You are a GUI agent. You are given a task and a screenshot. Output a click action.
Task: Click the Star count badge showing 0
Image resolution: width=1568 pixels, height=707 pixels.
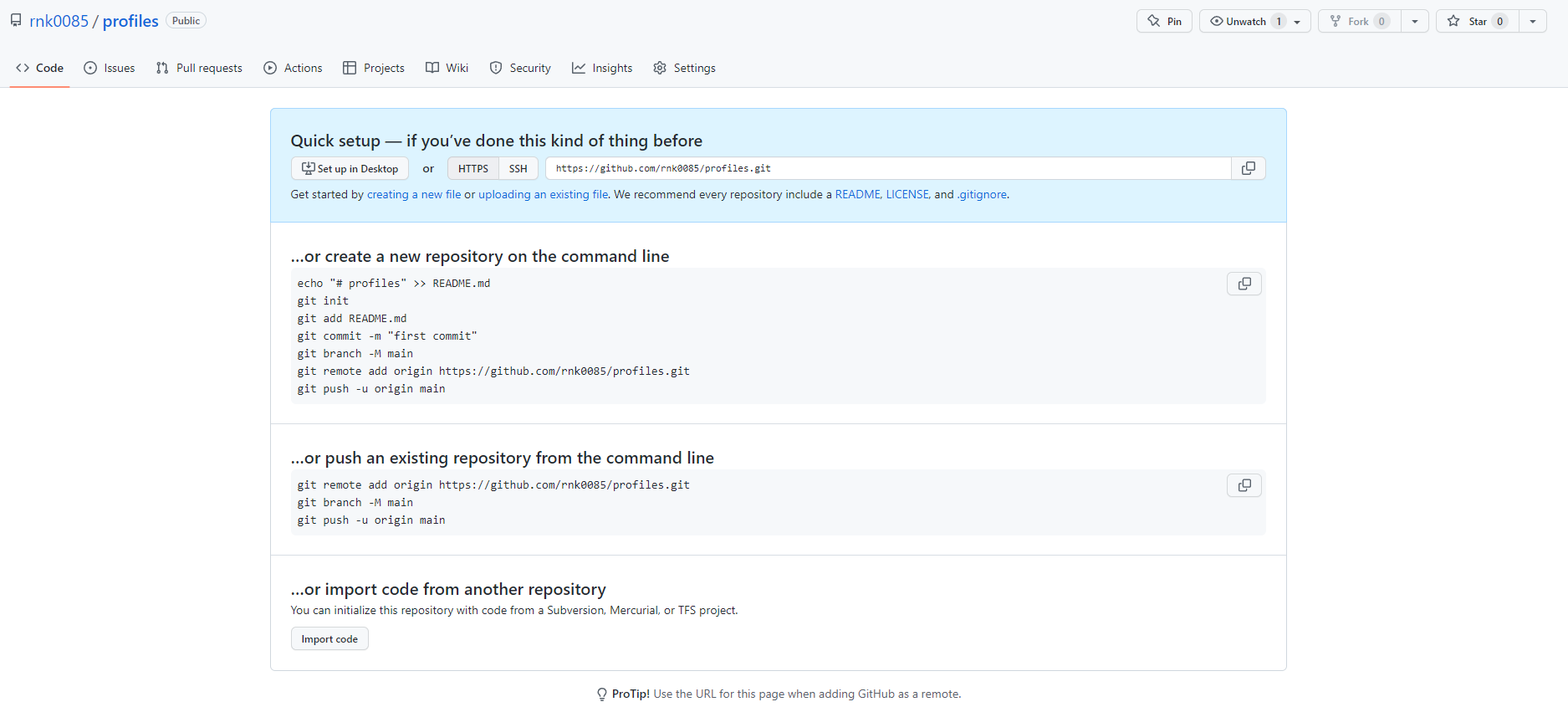point(1499,21)
